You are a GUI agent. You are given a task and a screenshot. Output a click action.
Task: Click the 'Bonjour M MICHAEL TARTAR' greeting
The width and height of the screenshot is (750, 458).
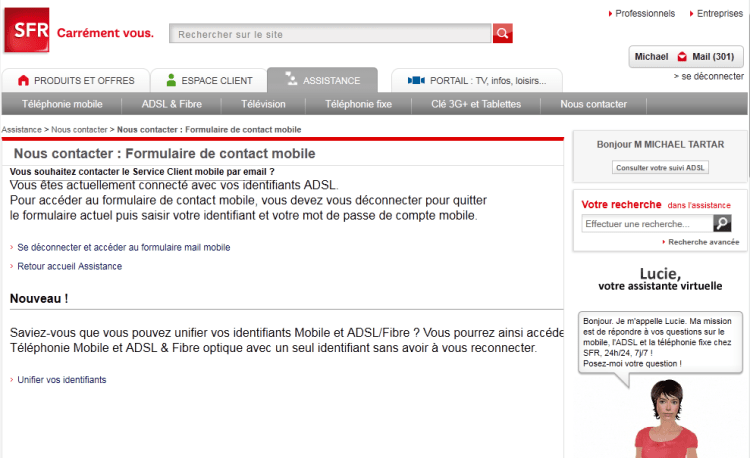click(660, 144)
